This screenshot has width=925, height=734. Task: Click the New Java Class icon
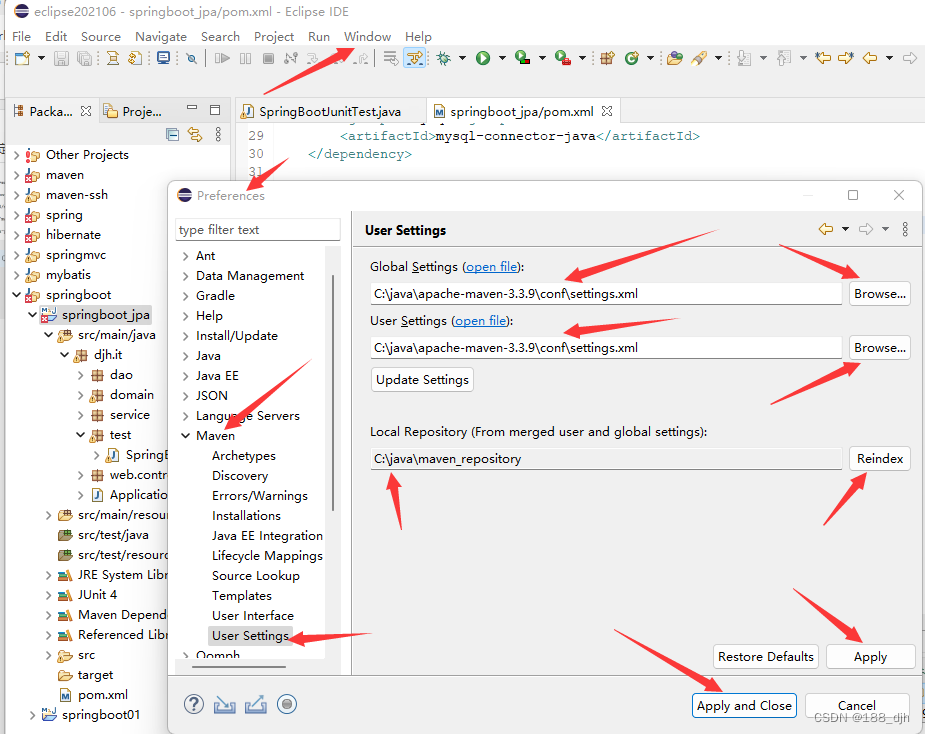632,58
